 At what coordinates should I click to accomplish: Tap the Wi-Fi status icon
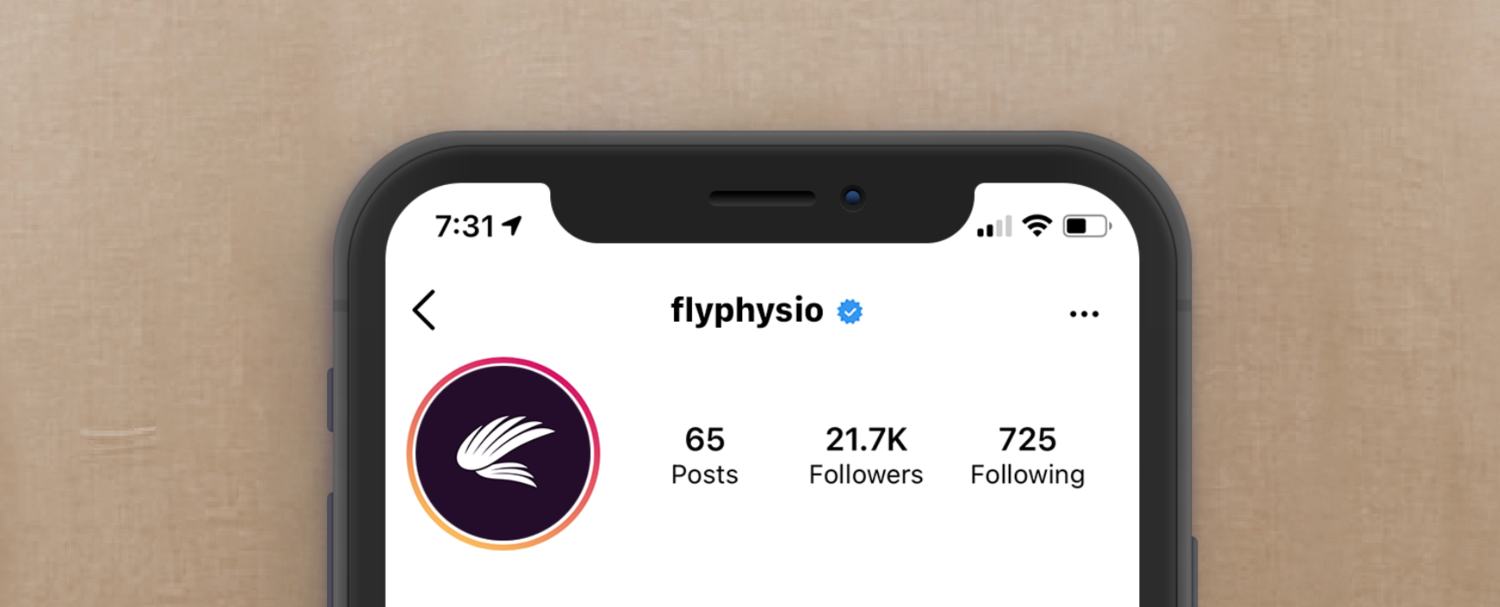[x=1037, y=226]
